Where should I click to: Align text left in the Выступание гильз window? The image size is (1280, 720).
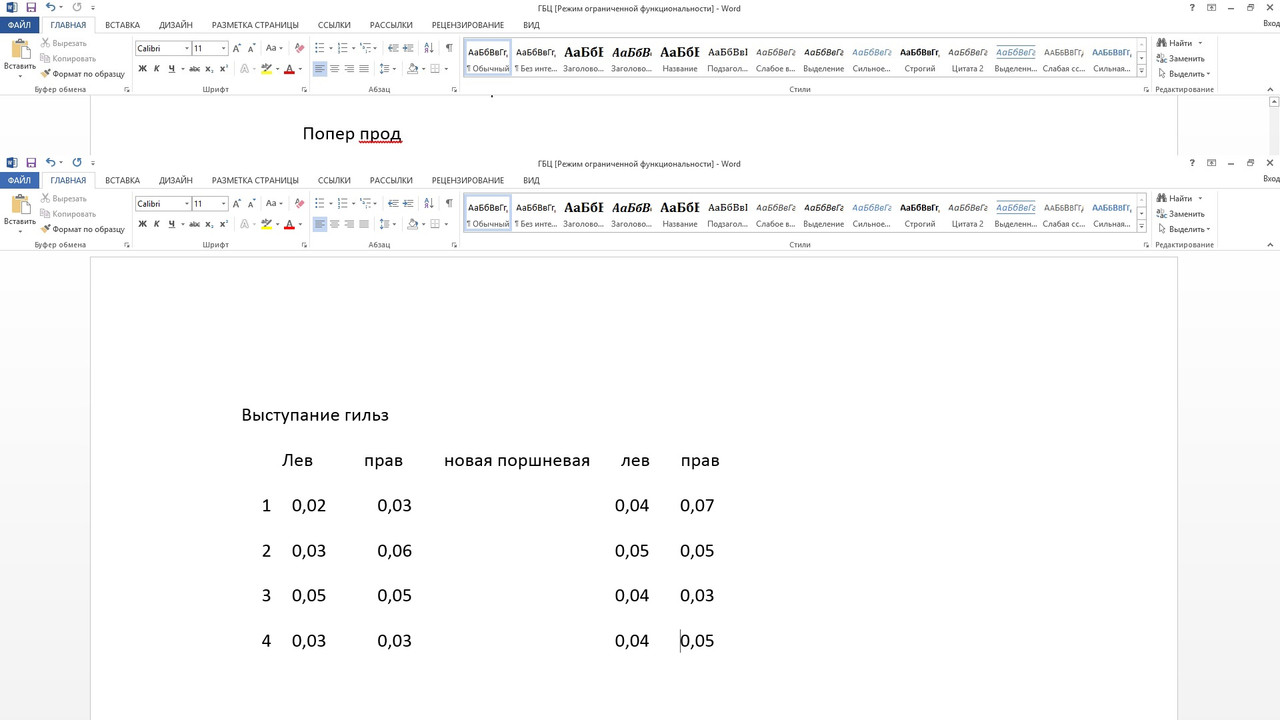(320, 224)
